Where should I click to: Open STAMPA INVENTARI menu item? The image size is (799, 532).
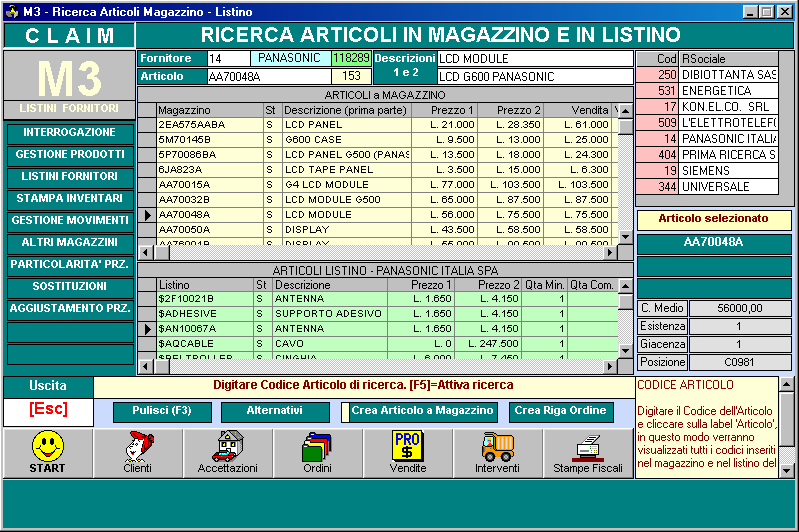69,198
